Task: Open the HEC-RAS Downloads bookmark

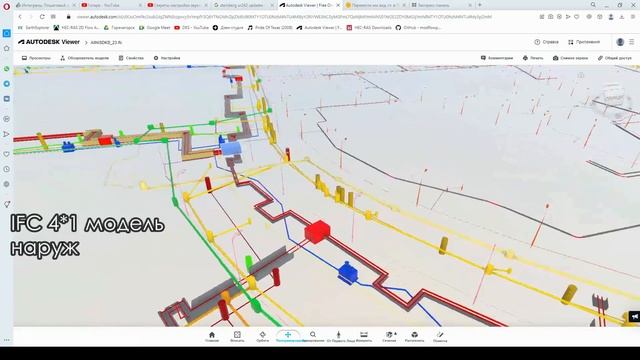Action: tap(369, 28)
